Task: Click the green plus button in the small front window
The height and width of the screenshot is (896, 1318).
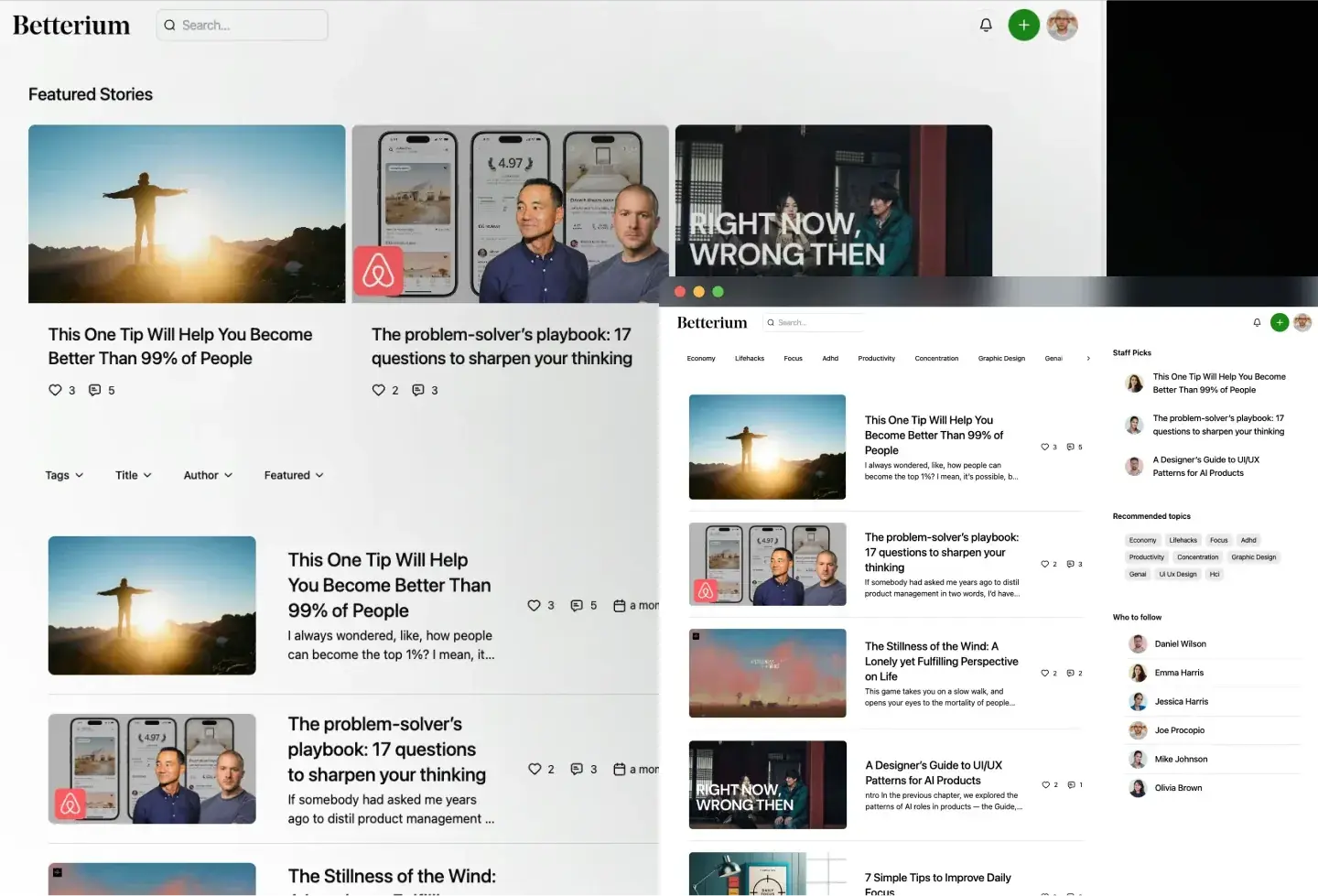Action: (1280, 322)
